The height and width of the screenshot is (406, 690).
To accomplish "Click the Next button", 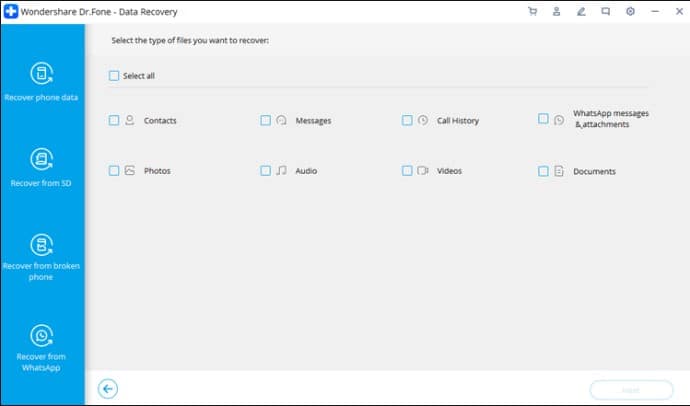I will [x=631, y=390].
